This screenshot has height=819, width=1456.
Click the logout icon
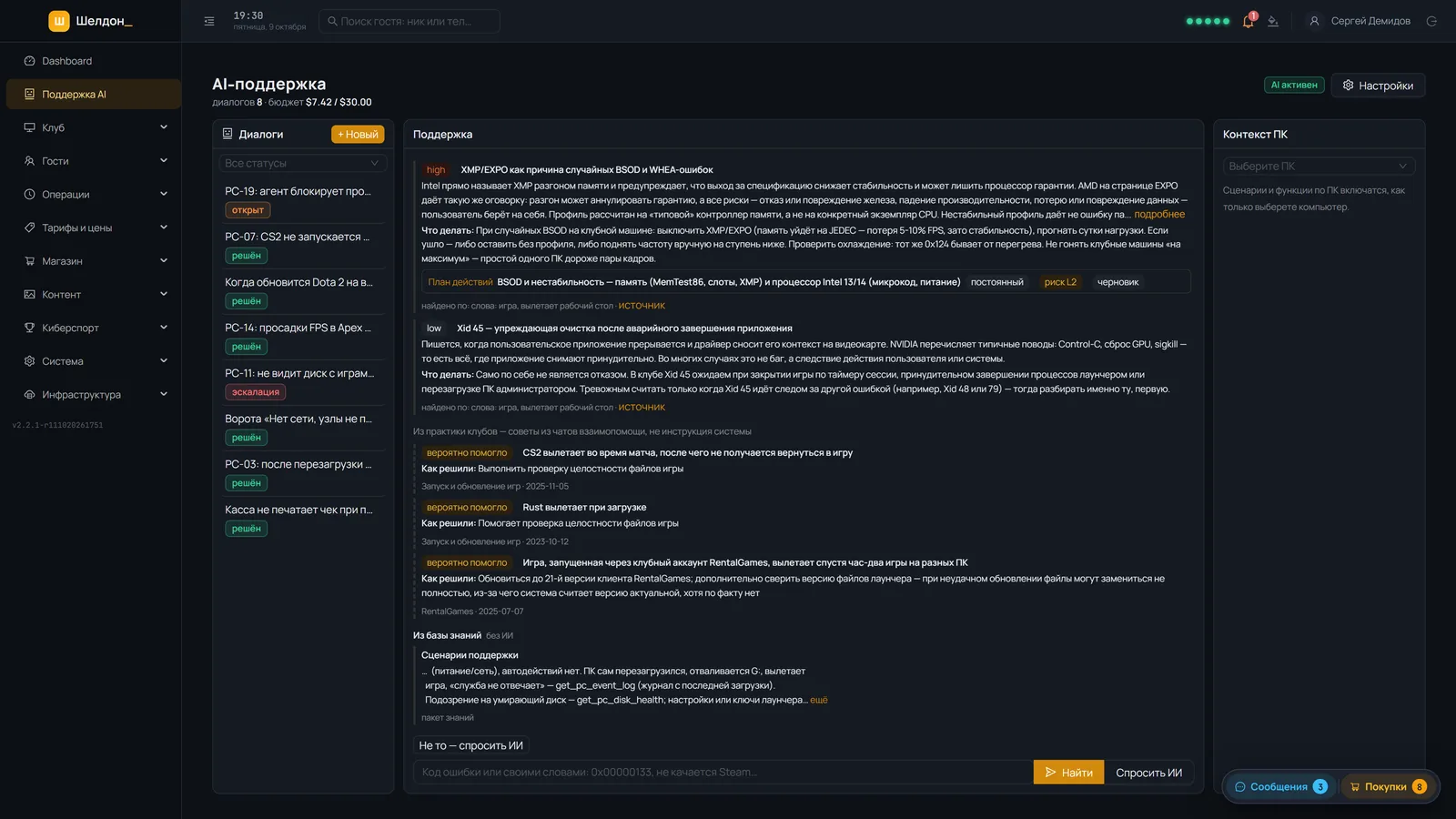(1431, 21)
